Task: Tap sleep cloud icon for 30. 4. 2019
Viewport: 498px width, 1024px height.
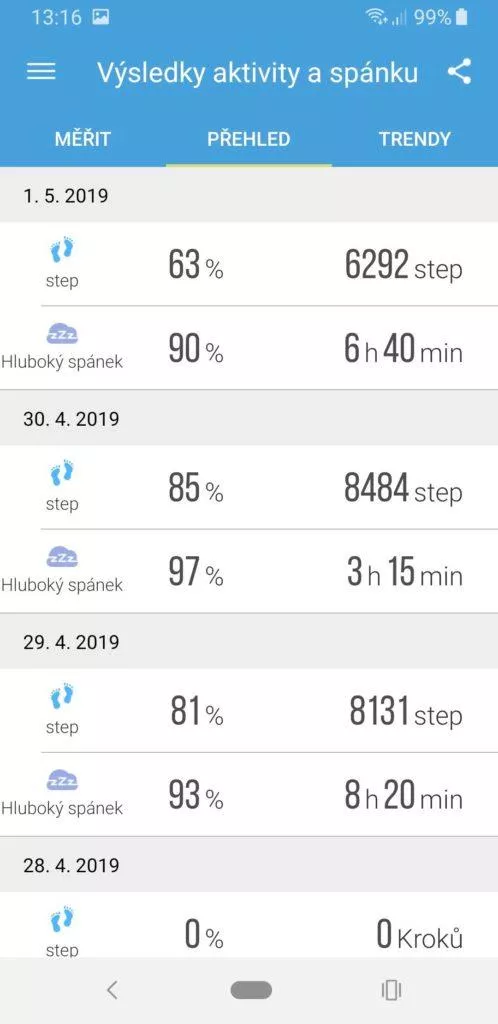Action: 62,558
